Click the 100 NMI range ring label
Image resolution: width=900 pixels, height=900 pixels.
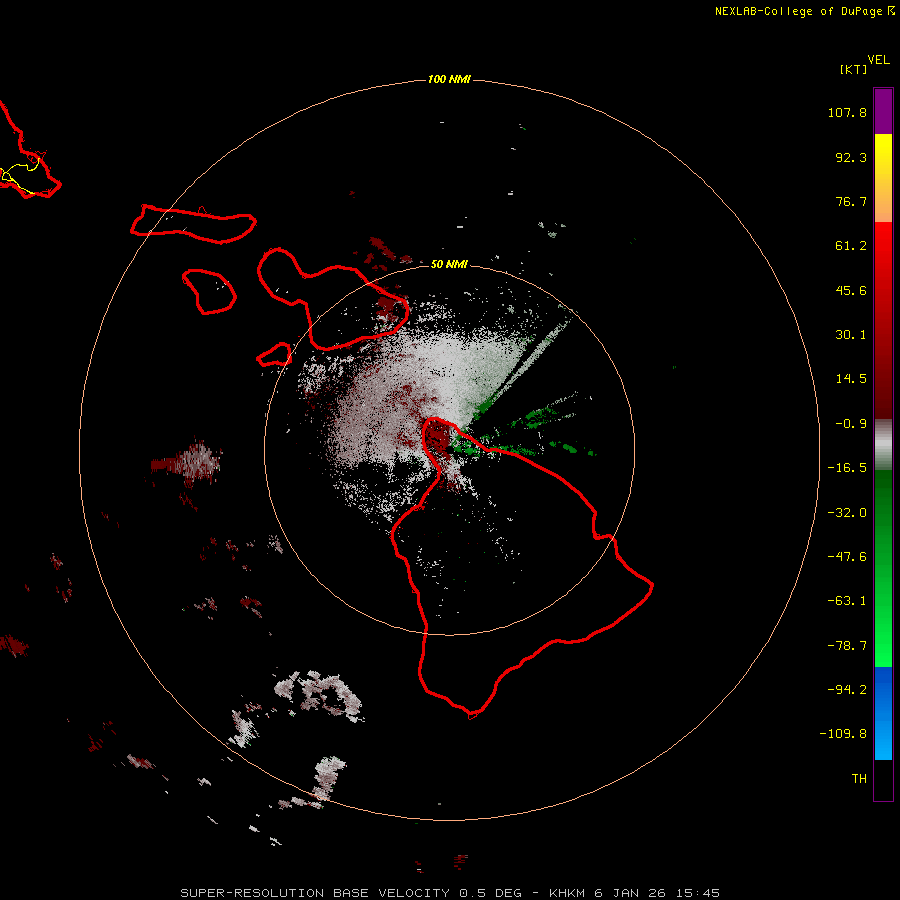(x=449, y=79)
